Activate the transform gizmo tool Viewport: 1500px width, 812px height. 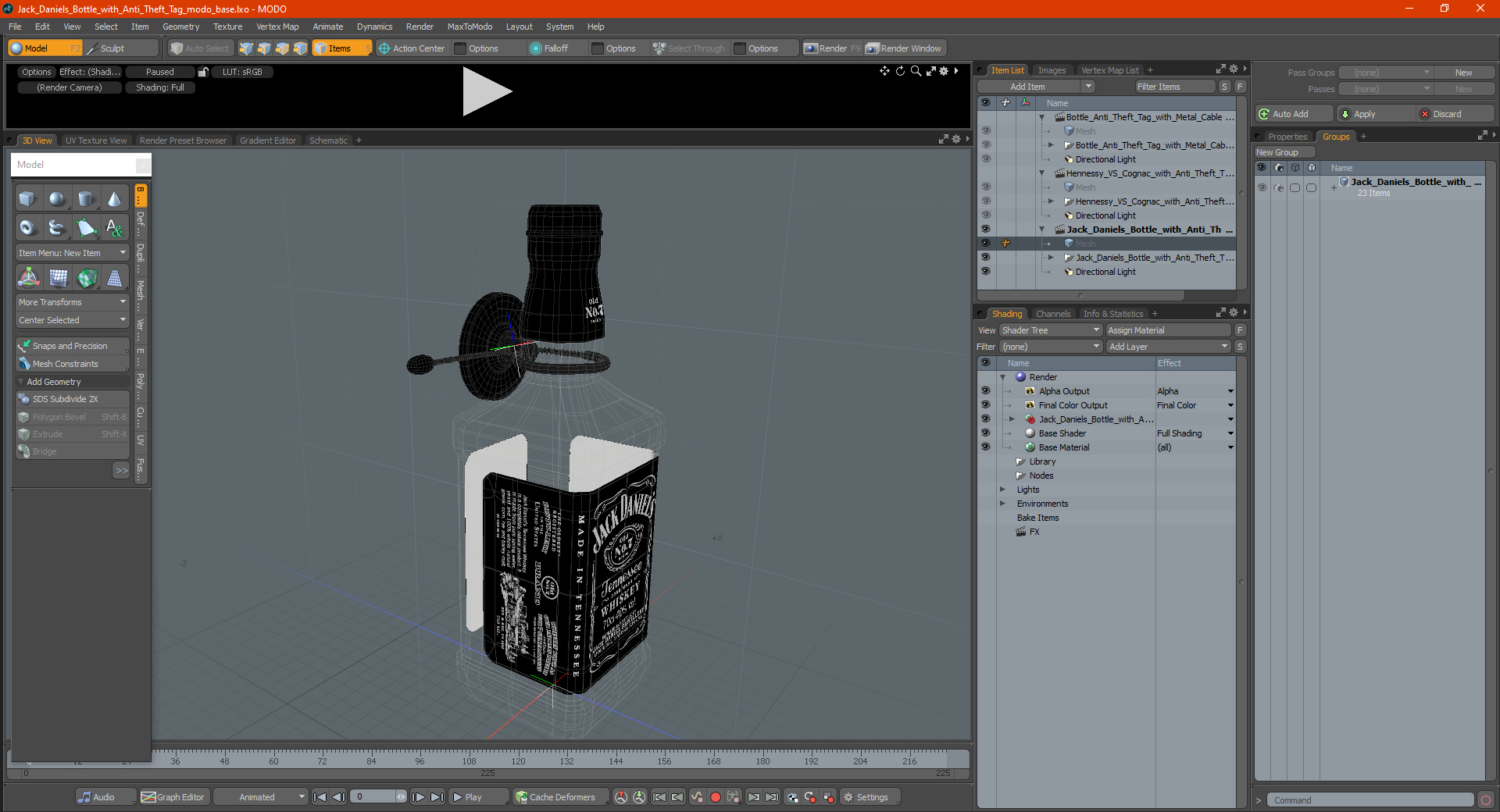29,277
